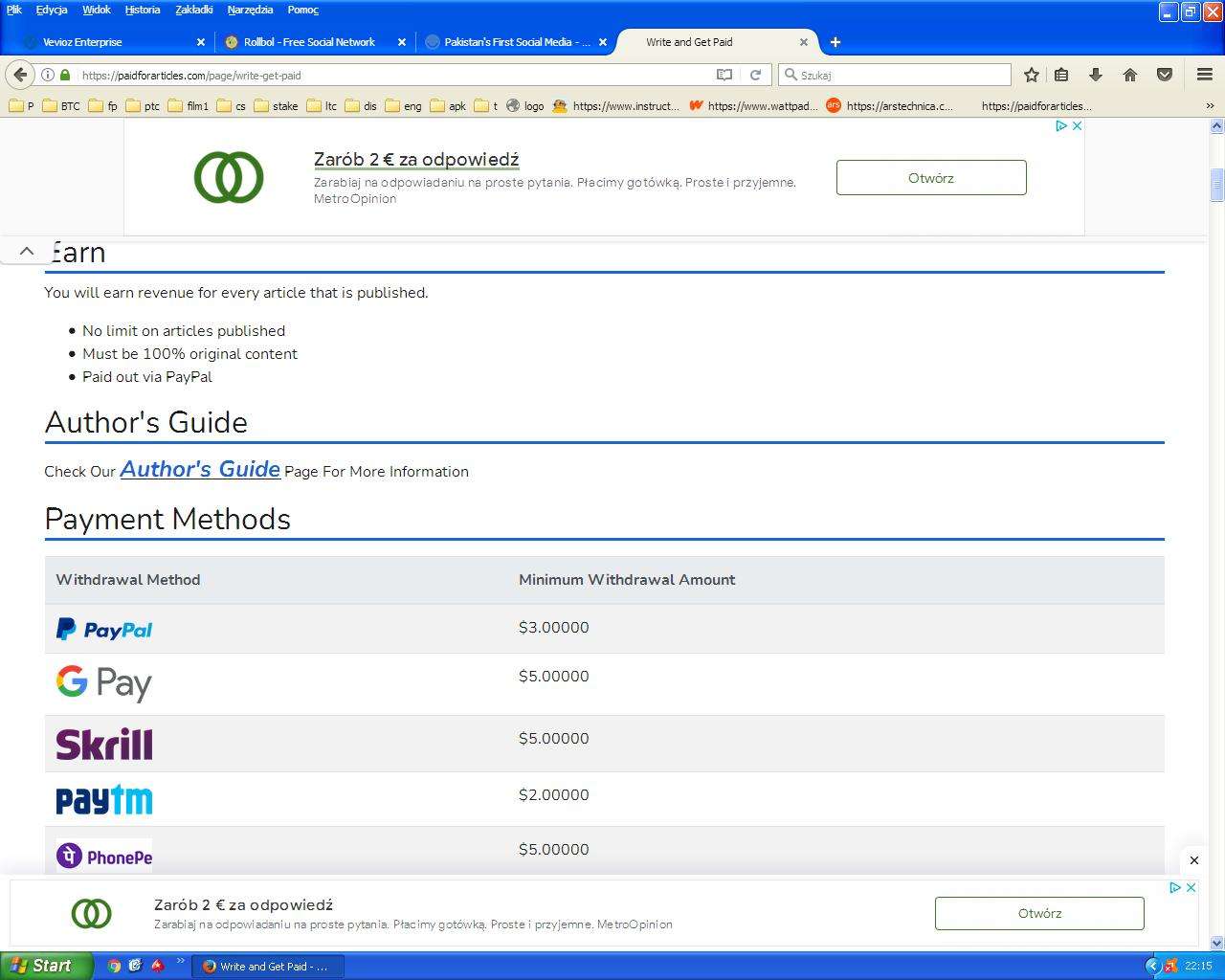This screenshot has height=980, width=1225.
Task: Switch to the Rollbol Free Social Network tab
Action: pos(314,42)
